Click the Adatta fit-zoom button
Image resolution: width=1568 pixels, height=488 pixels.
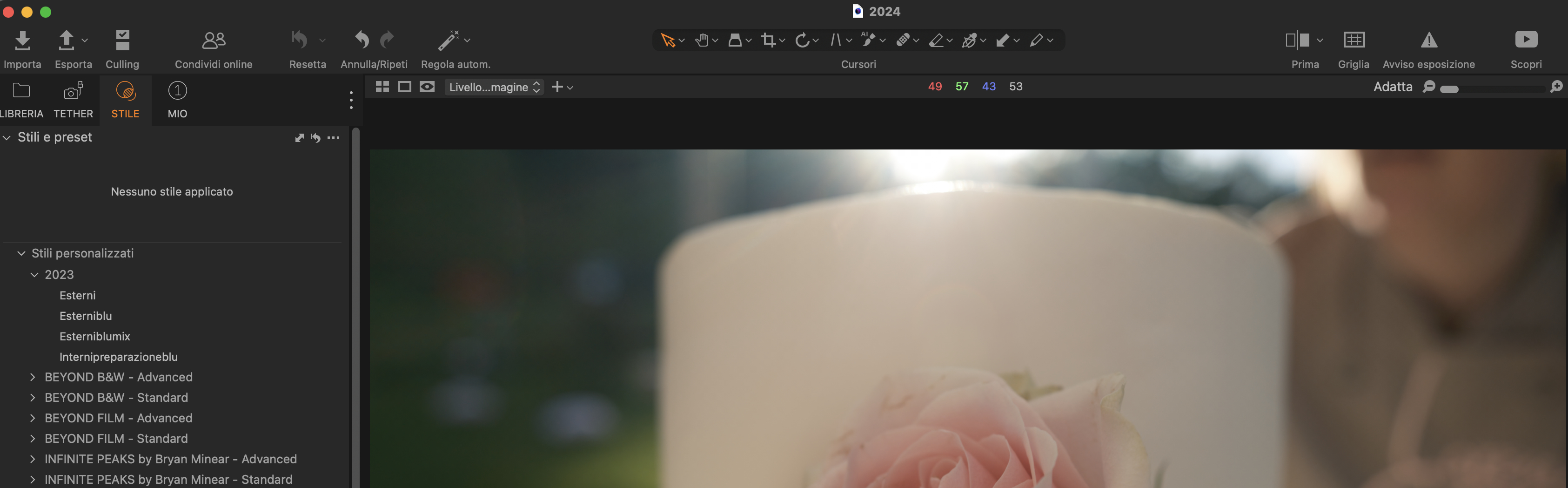[x=1393, y=87]
